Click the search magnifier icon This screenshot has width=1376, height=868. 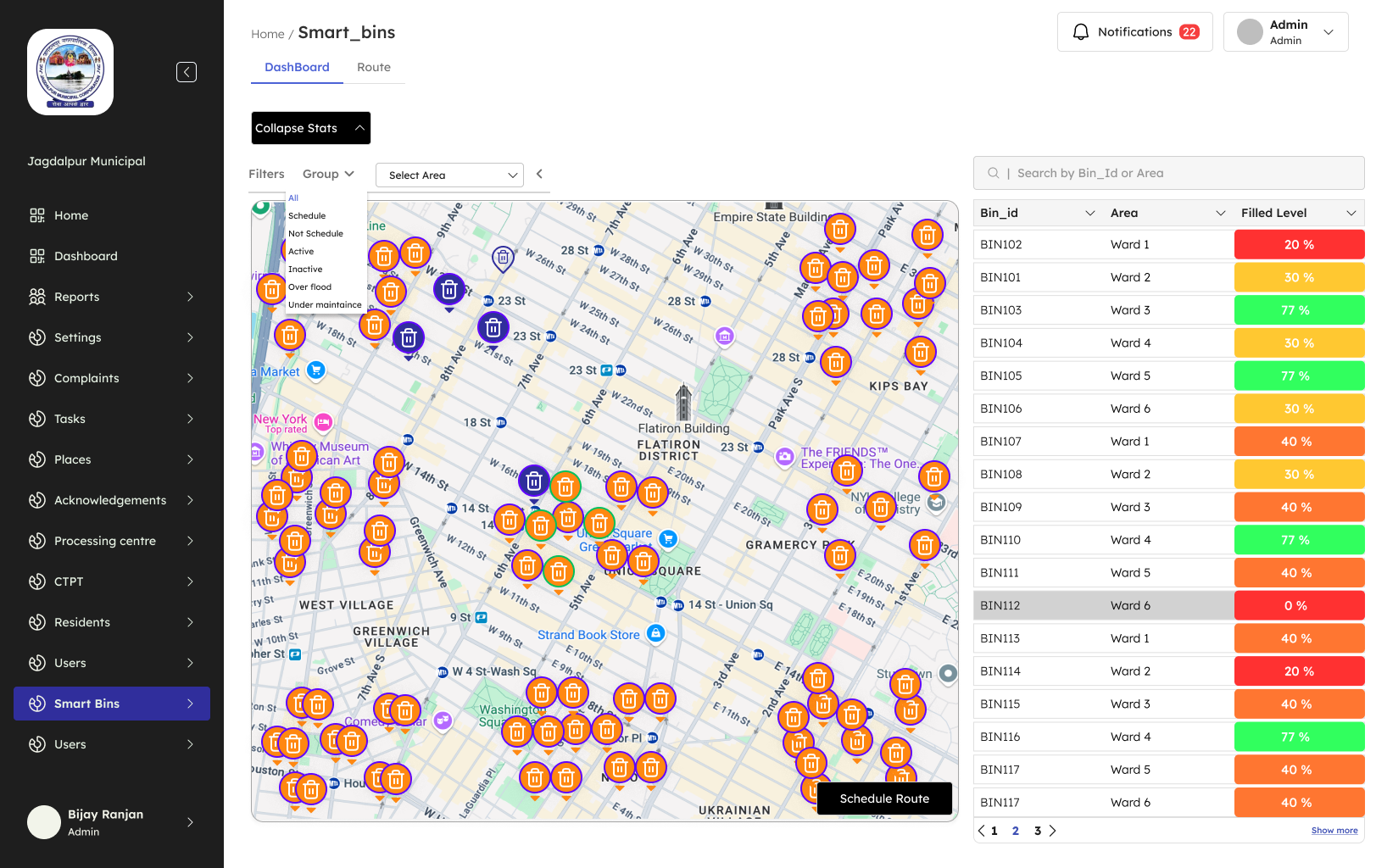[x=993, y=173]
